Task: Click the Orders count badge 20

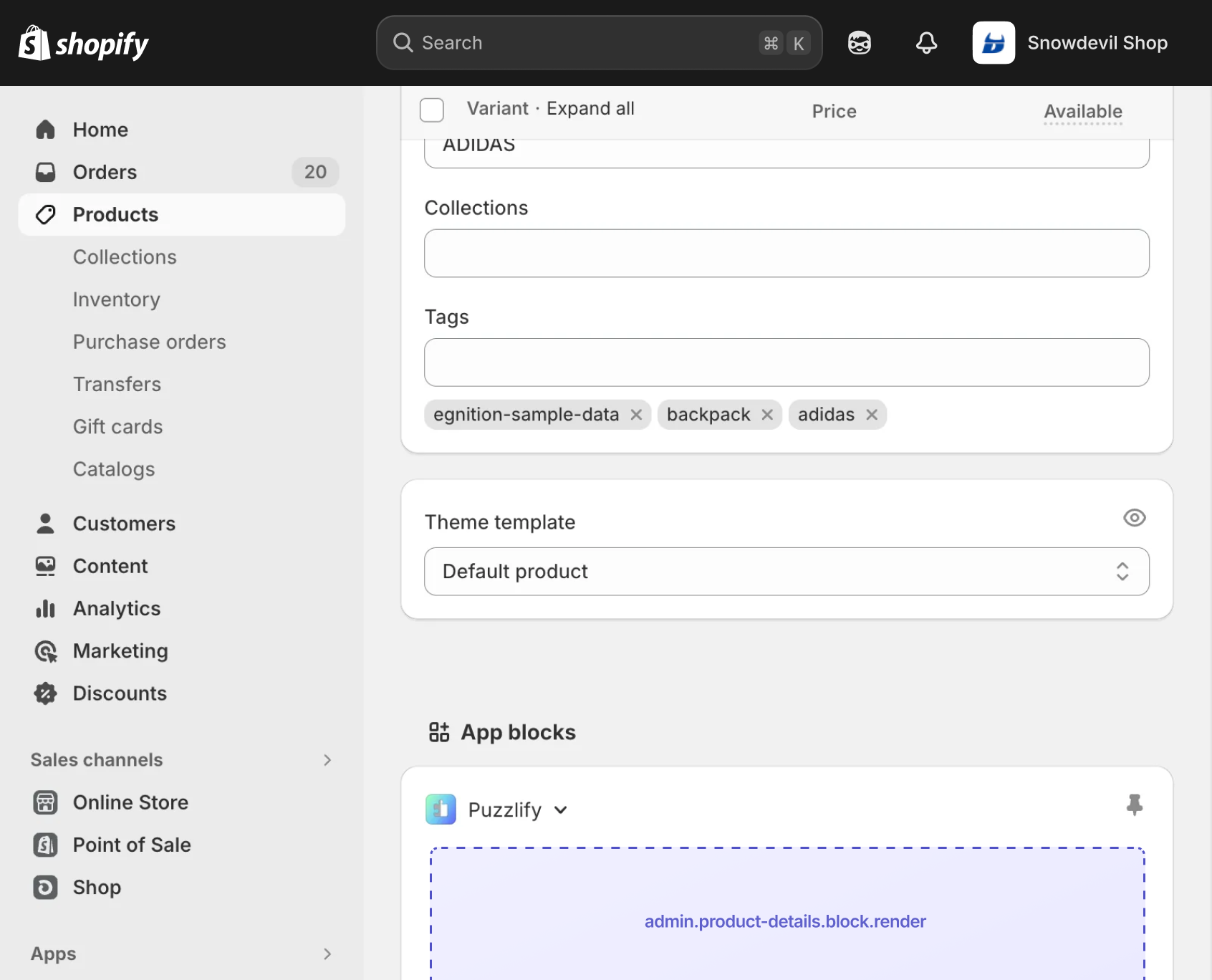Action: pos(315,172)
